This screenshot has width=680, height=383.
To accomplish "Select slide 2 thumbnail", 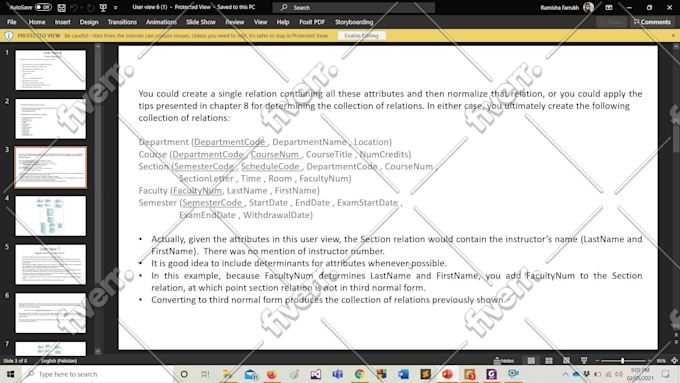I will tap(51, 118).
